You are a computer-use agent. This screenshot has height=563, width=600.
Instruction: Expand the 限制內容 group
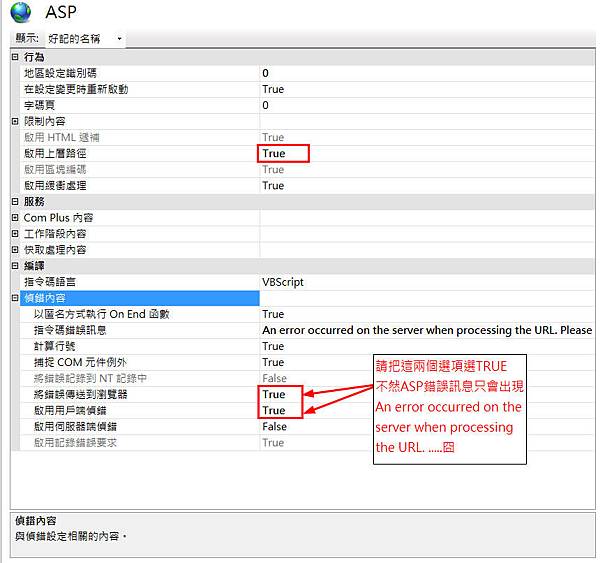point(15,121)
